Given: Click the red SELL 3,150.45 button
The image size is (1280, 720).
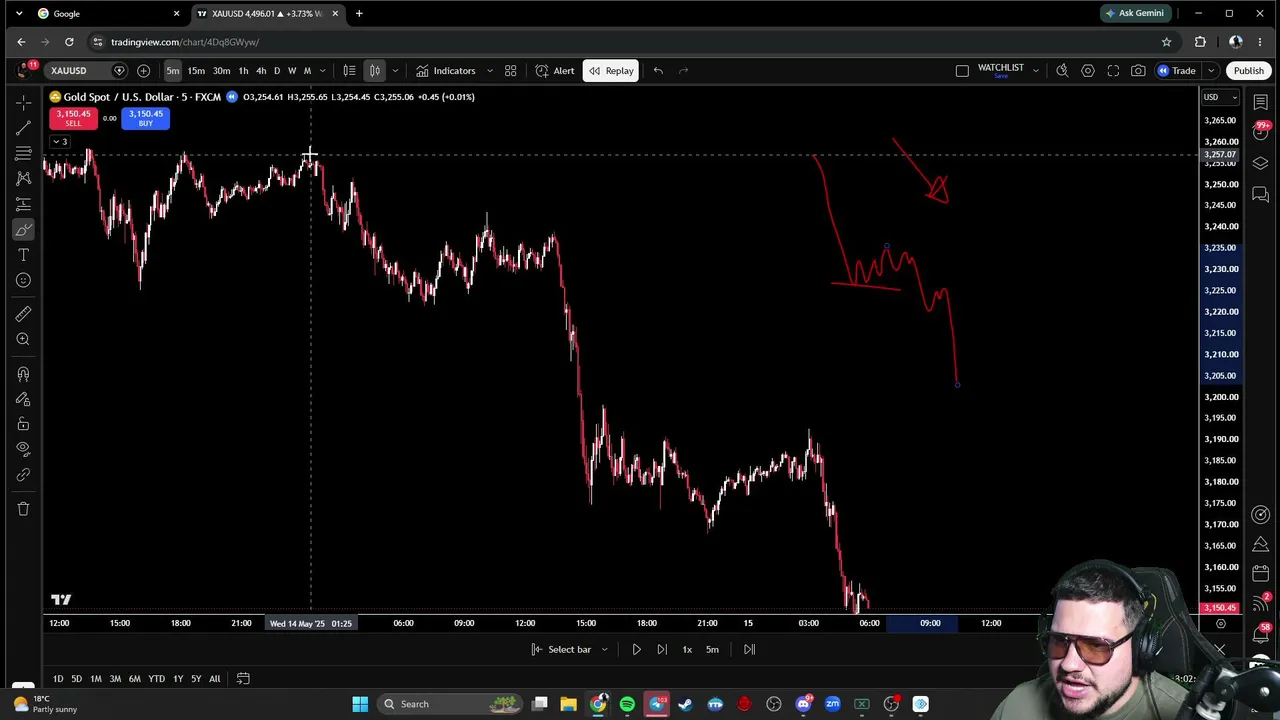Looking at the screenshot, I should [x=73, y=118].
